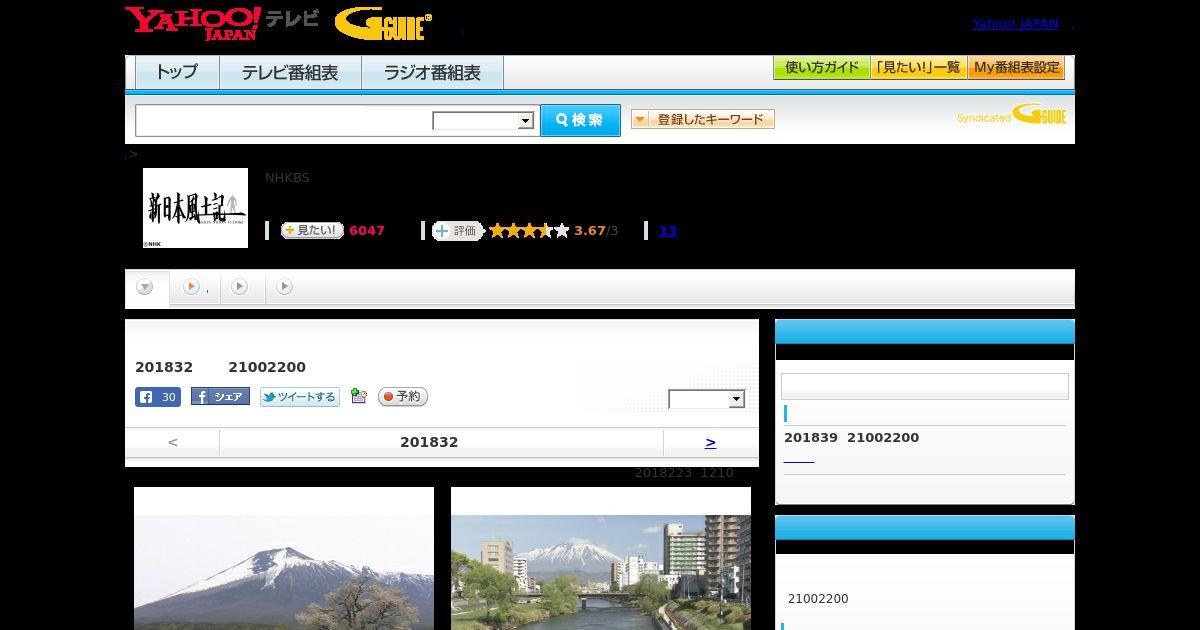Click the 見たい! button

point(312,230)
